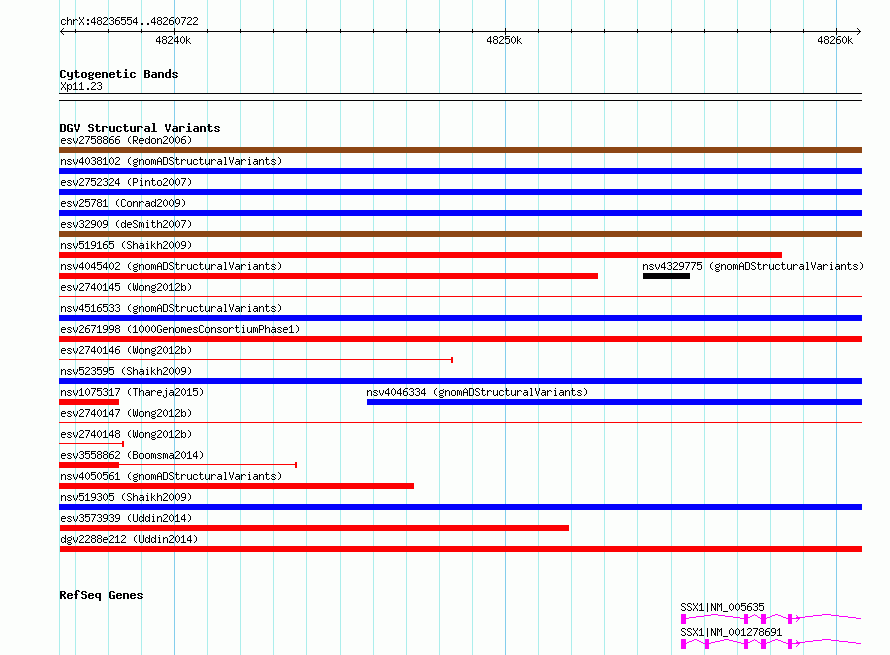Image resolution: width=890 pixels, height=655 pixels.
Task: Click the RefSeq Genes track title
Action: coord(101,595)
